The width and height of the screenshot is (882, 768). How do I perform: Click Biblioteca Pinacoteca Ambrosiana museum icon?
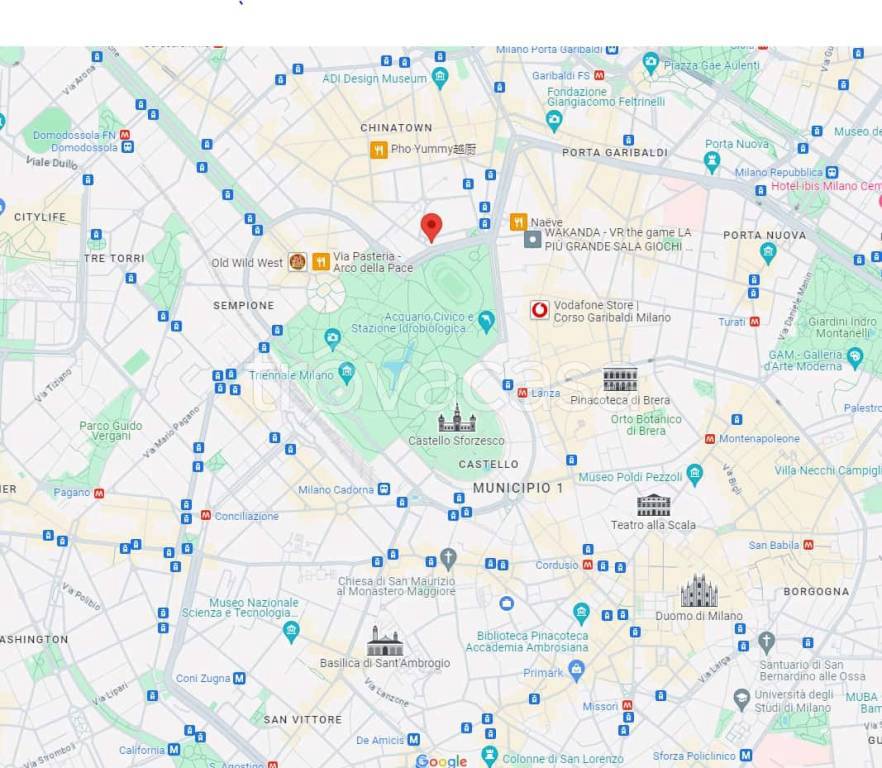pos(581,614)
